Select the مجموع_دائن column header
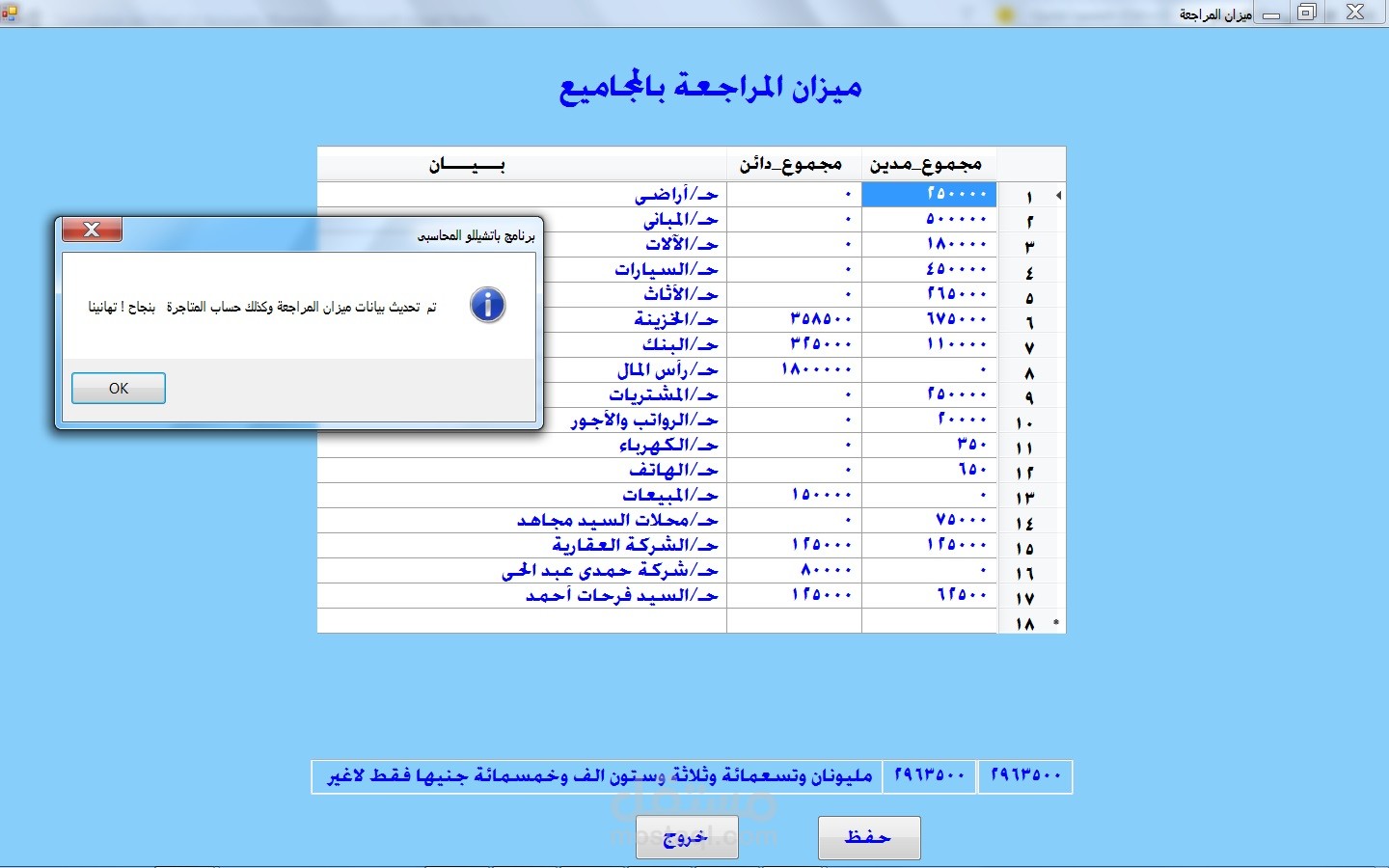This screenshot has width=1389, height=868. [x=794, y=164]
